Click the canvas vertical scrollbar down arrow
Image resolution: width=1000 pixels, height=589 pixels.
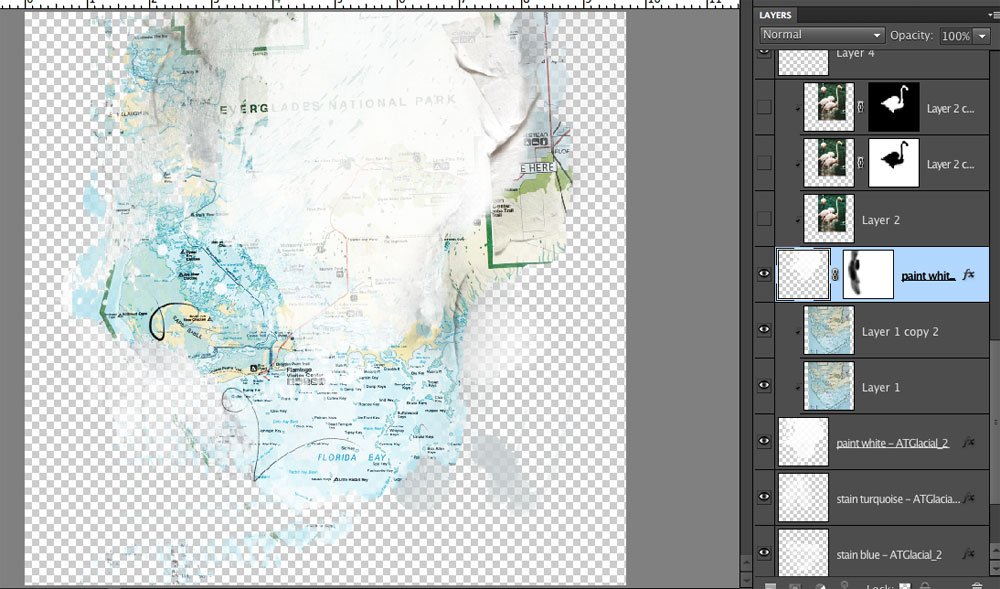coord(746,581)
